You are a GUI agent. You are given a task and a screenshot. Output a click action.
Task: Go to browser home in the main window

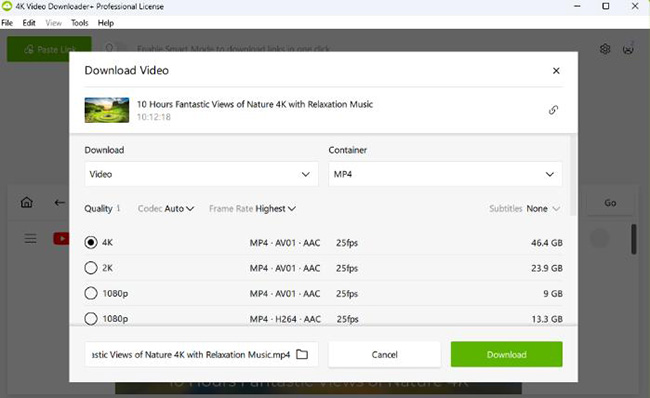[27, 202]
